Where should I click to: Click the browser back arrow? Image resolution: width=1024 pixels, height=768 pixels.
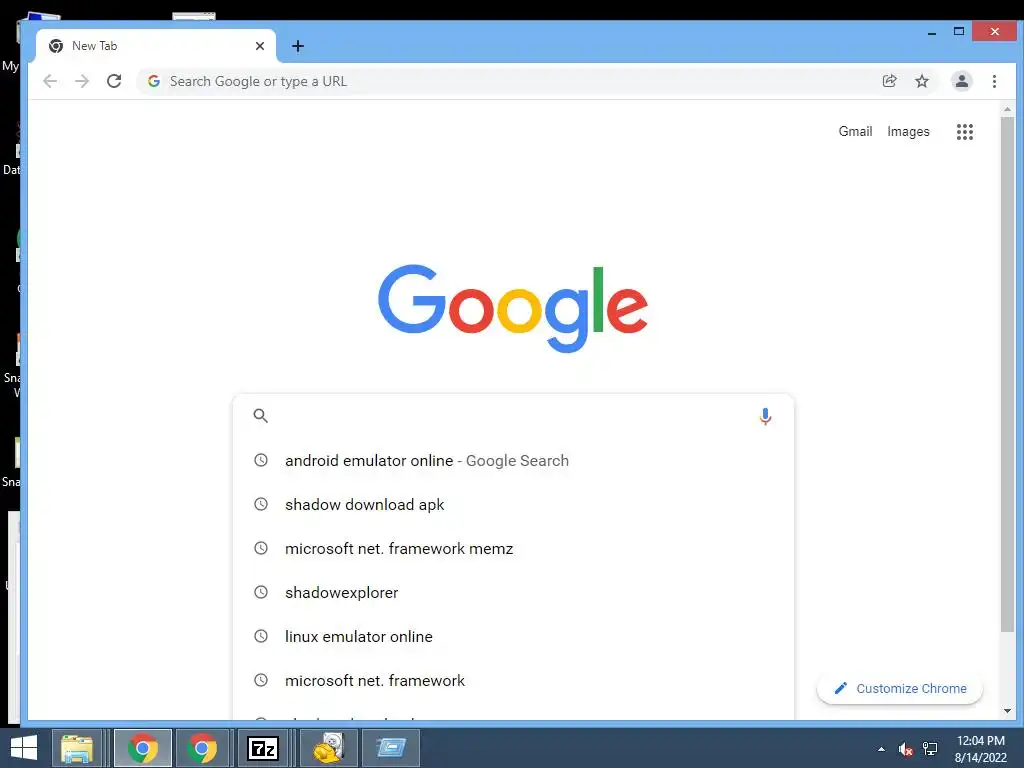coord(50,81)
